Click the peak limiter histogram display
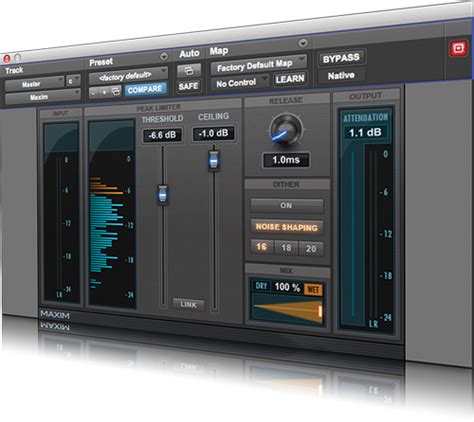The width and height of the screenshot is (474, 422). (x=112, y=213)
